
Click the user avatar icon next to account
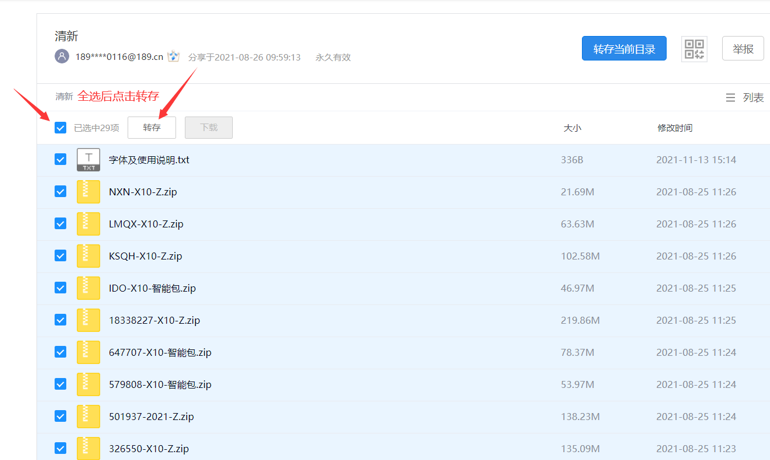62,57
